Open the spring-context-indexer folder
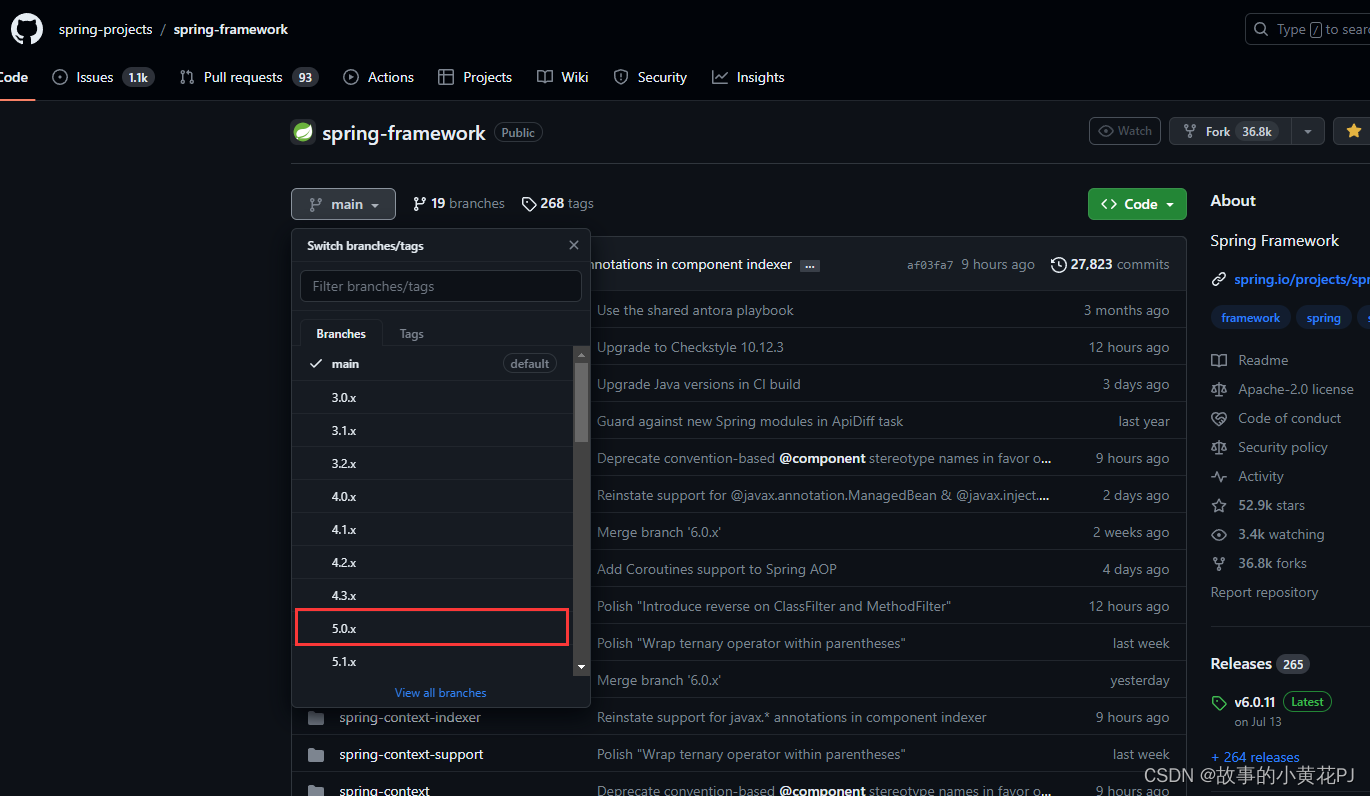Screen dimensions: 1370x796 410,717
